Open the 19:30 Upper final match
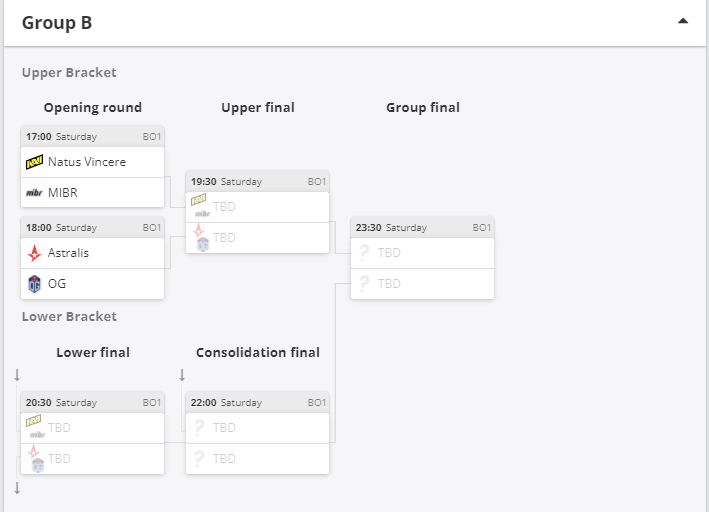This screenshot has width=709, height=512. (257, 182)
